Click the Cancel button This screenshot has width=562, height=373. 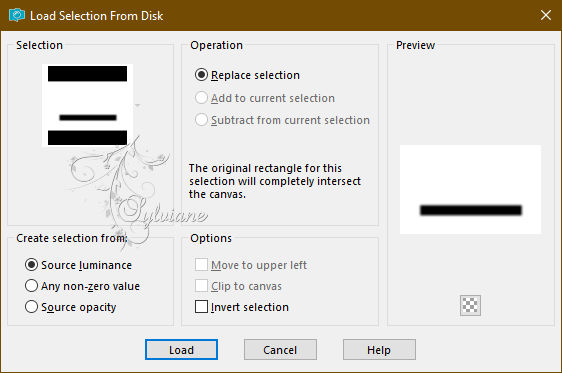tap(280, 350)
